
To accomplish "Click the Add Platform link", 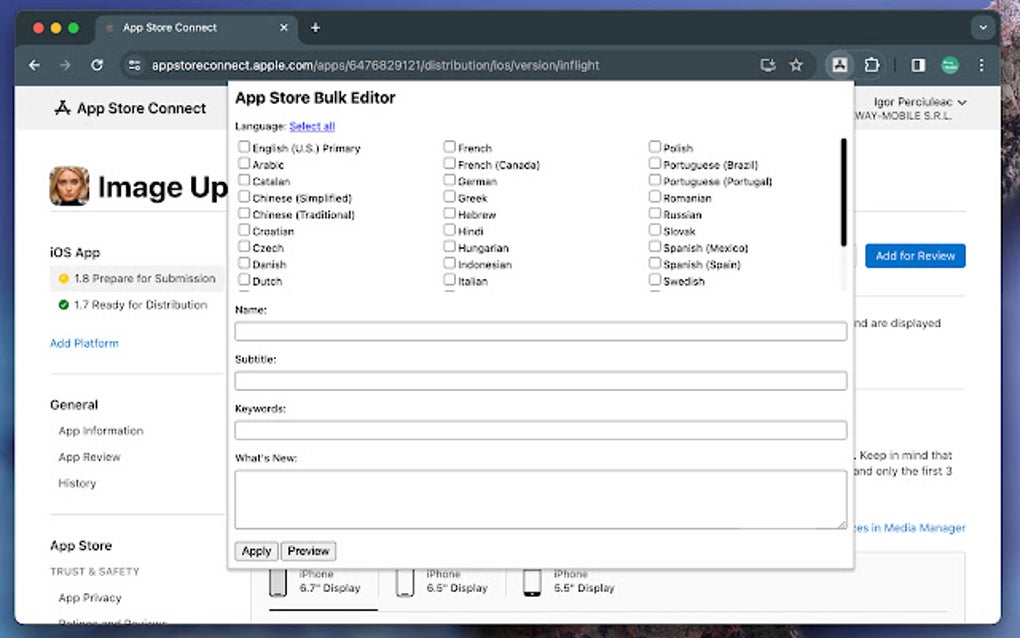I will point(84,343).
